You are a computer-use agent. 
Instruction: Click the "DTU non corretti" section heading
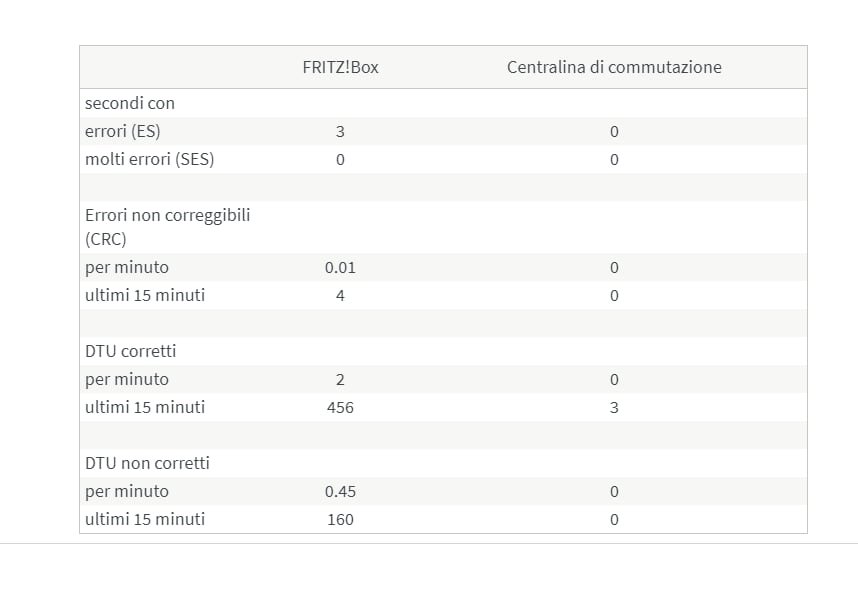pos(147,463)
